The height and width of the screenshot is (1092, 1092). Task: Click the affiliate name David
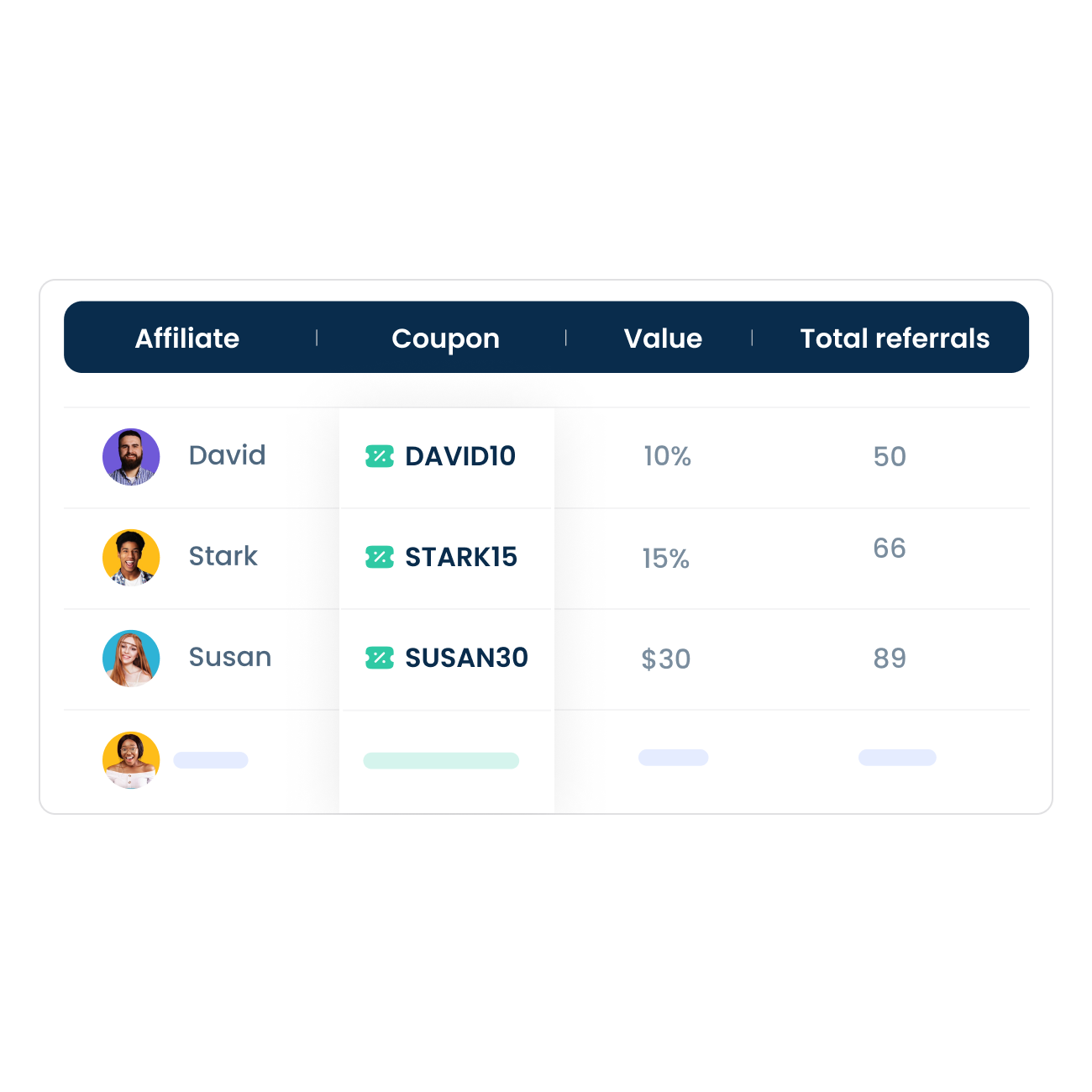point(227,455)
